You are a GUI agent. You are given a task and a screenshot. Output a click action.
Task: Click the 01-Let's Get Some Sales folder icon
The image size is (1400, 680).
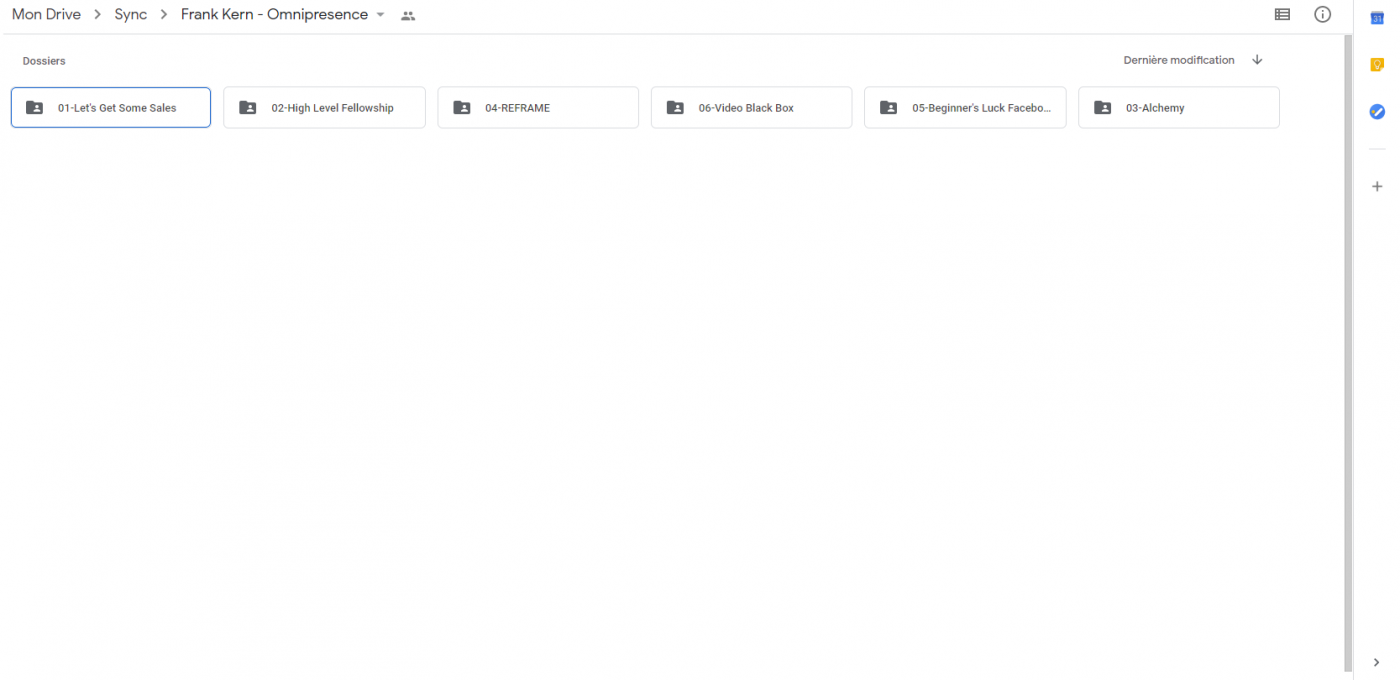[x=34, y=108]
